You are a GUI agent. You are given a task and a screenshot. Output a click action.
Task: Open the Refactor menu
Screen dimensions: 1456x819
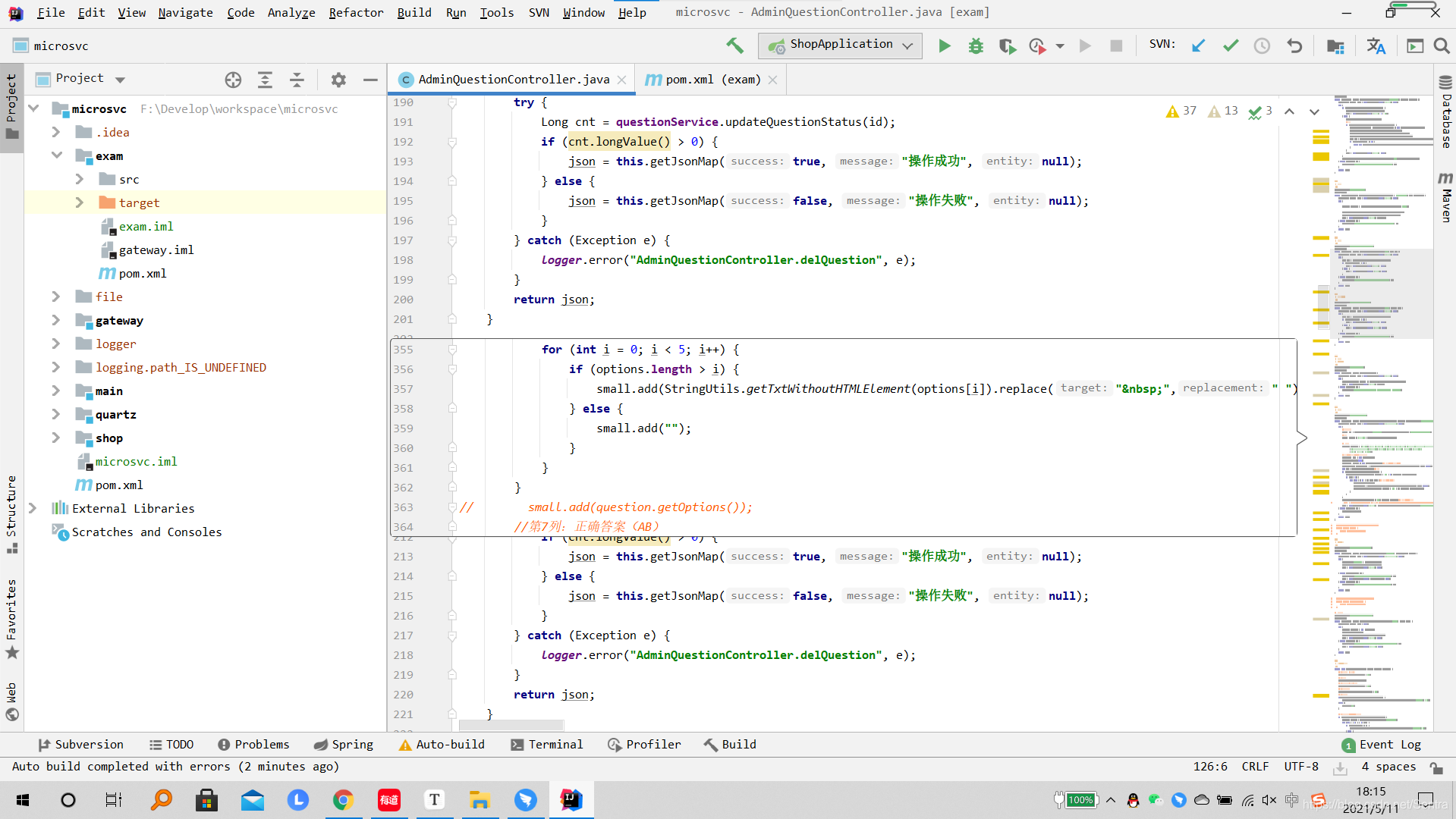pos(356,12)
